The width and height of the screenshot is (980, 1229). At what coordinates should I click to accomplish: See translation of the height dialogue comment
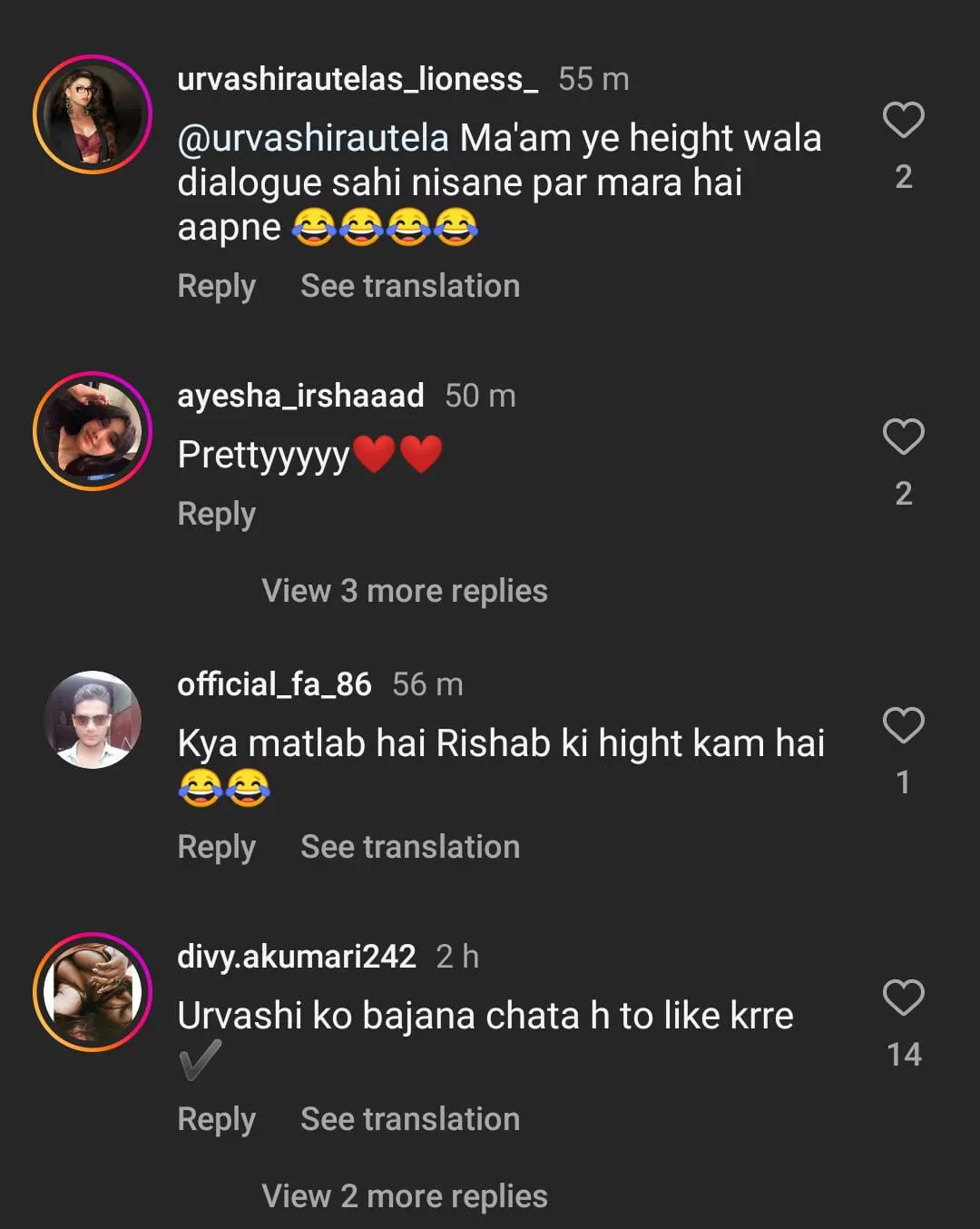pyautogui.click(x=410, y=287)
